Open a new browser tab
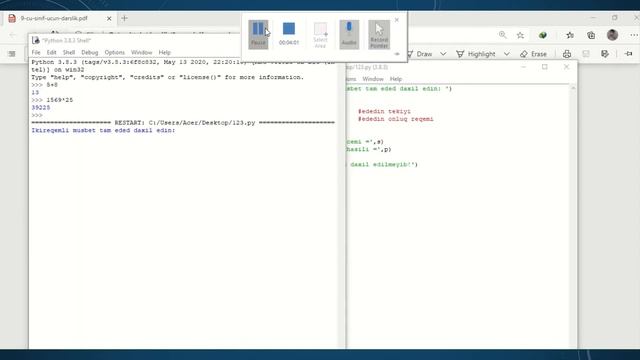Viewport: 640px width, 360px height. 124,18
